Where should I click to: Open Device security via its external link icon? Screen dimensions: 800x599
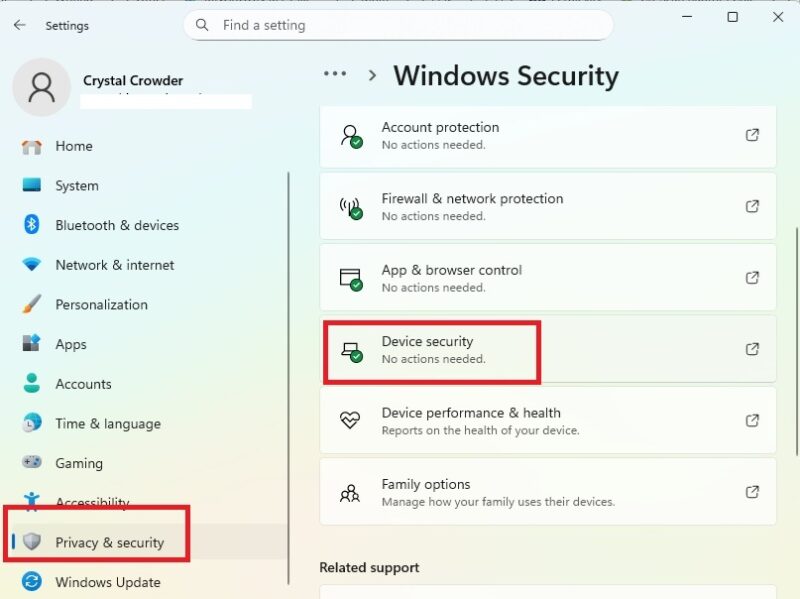tap(752, 350)
